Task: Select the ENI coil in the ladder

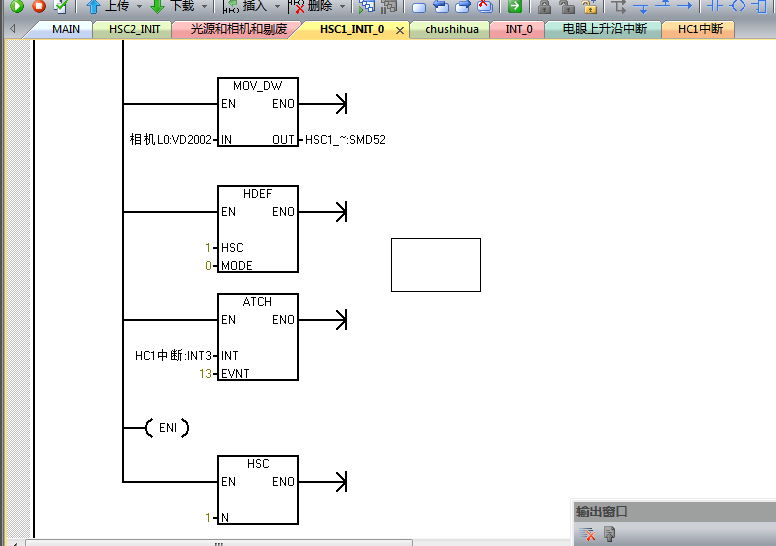Action: 167,428
